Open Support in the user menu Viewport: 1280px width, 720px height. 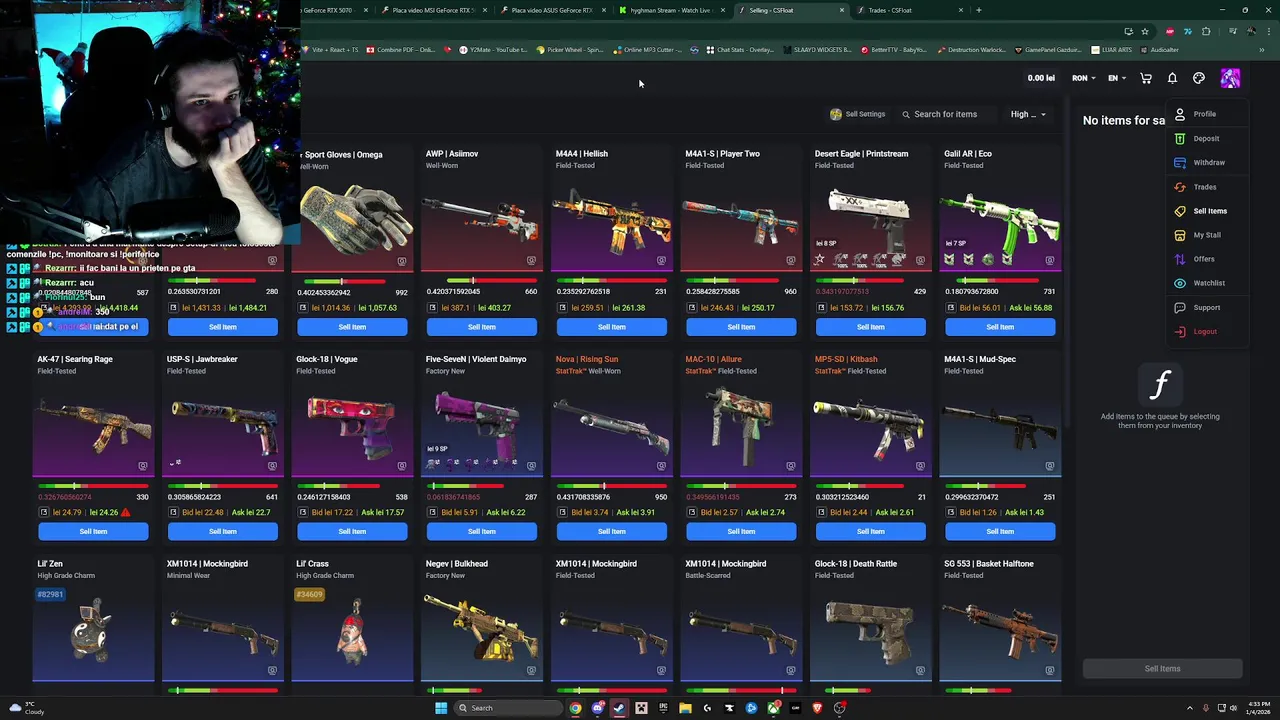pyautogui.click(x=1206, y=307)
